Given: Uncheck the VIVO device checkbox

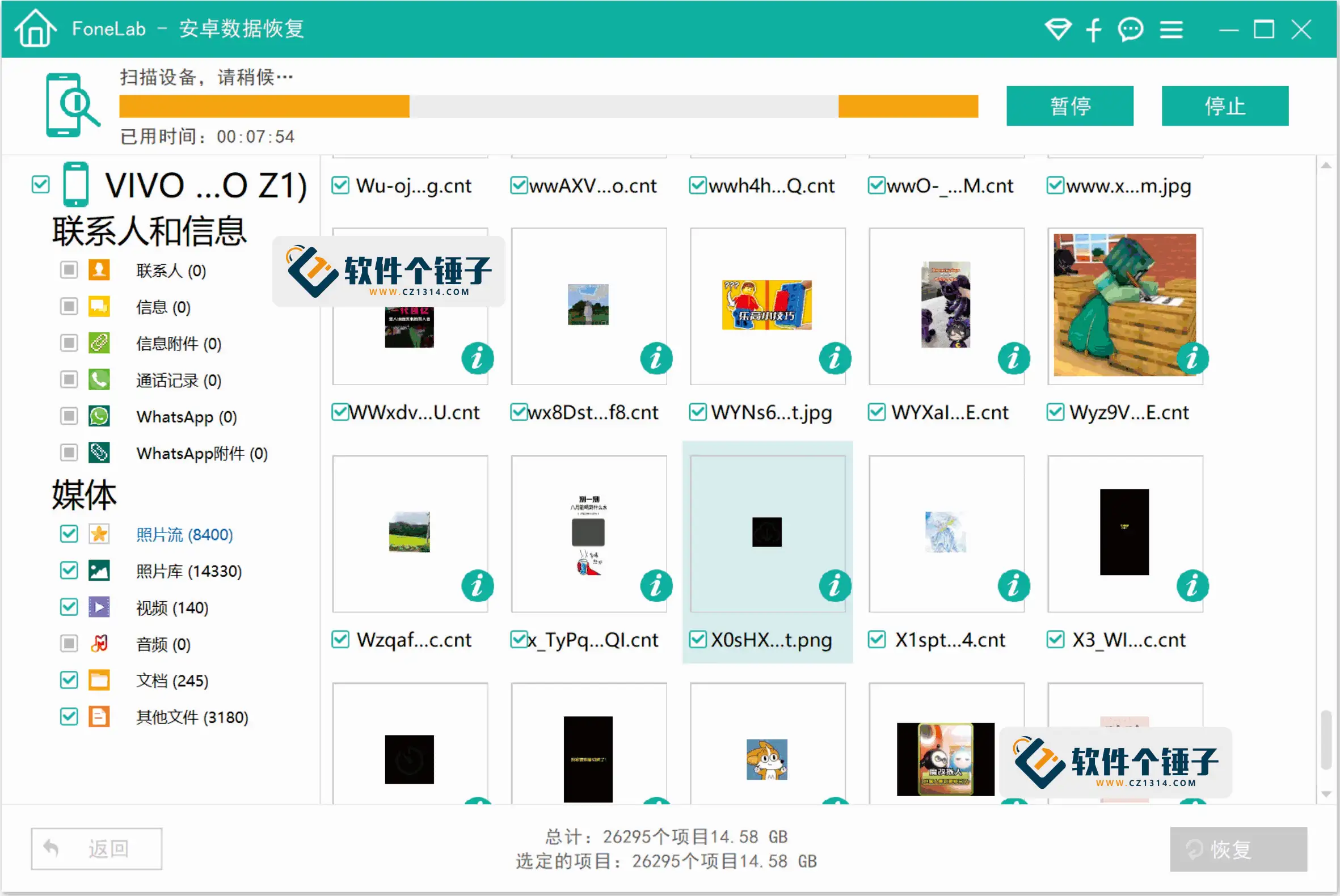Looking at the screenshot, I should coord(41,184).
